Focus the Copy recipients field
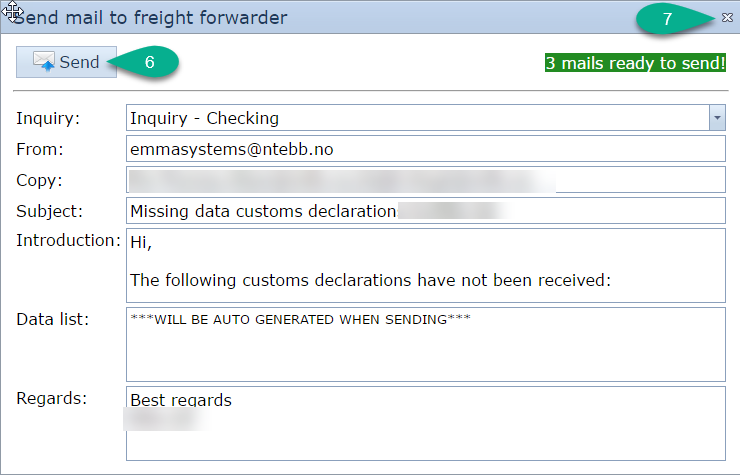 coord(425,180)
